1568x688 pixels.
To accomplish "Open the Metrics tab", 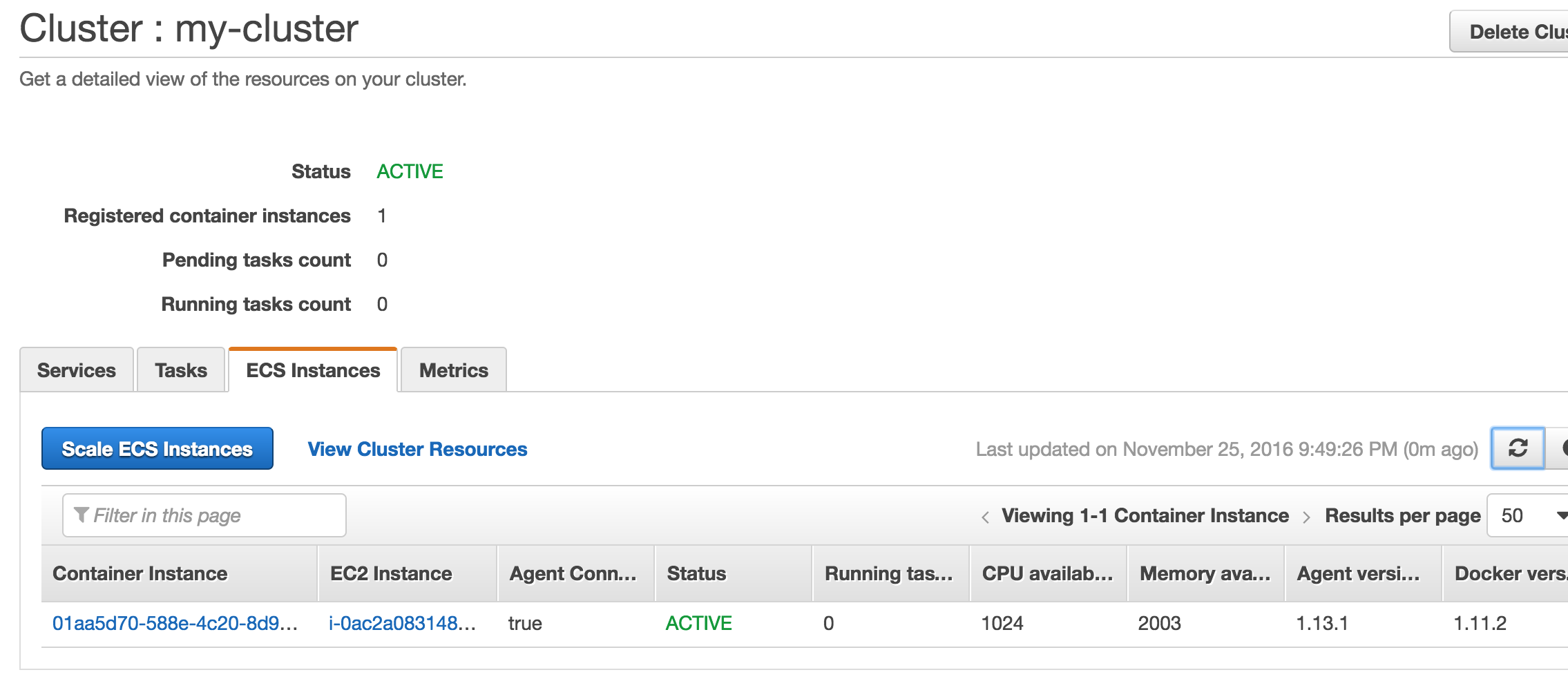I will [x=454, y=370].
